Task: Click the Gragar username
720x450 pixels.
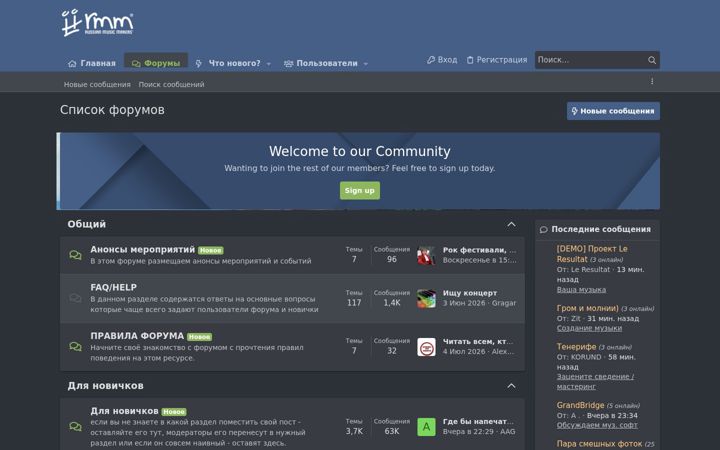Action: point(504,303)
